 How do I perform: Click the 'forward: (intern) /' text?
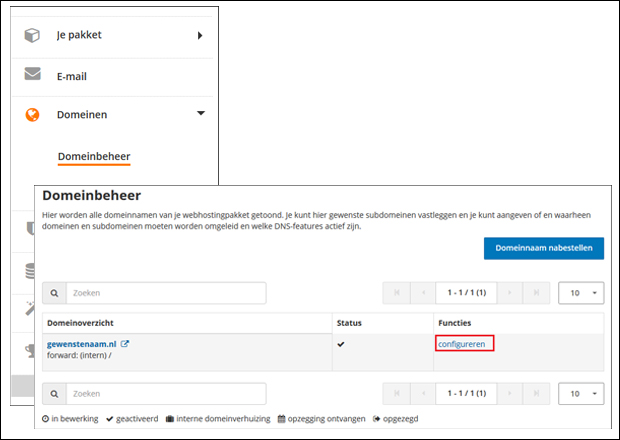pyautogui.click(x=79, y=355)
